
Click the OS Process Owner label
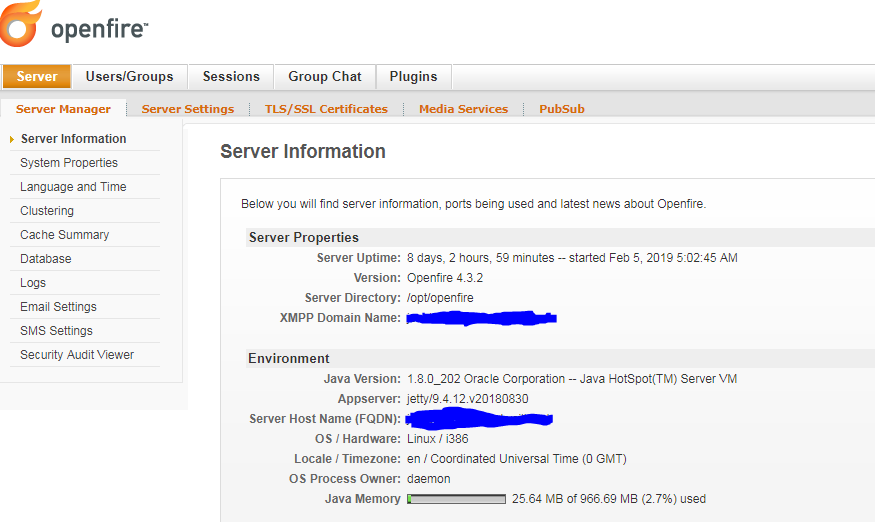click(345, 479)
